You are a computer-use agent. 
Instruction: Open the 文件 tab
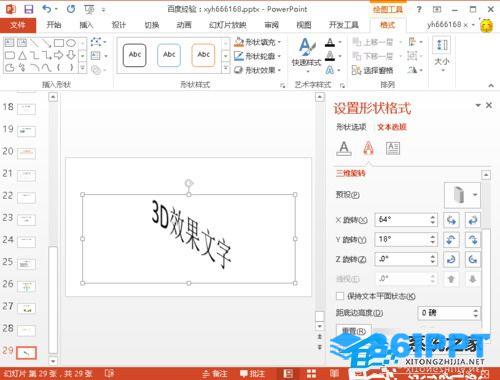(18, 25)
